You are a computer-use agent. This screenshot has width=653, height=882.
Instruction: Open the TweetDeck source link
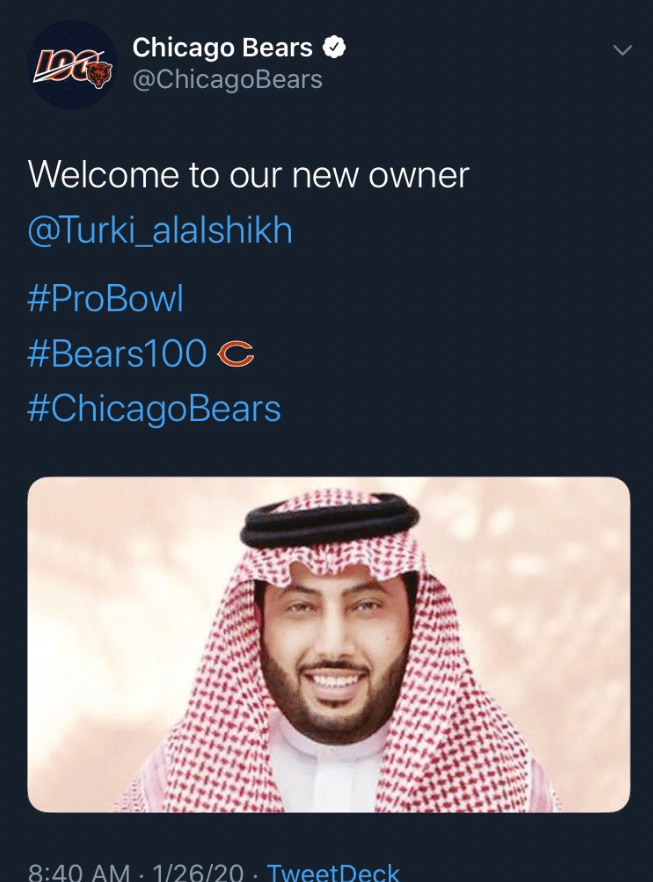(x=333, y=871)
